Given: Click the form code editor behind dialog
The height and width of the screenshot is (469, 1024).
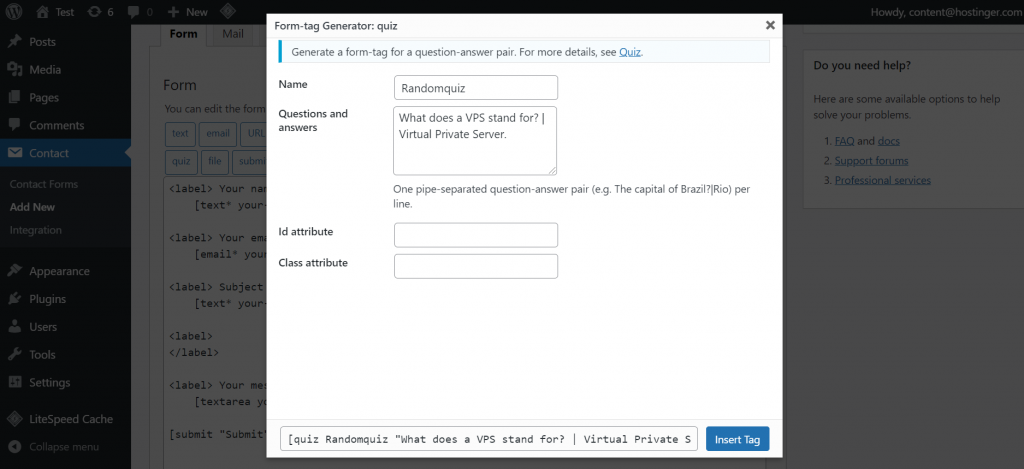Looking at the screenshot, I should [216, 320].
